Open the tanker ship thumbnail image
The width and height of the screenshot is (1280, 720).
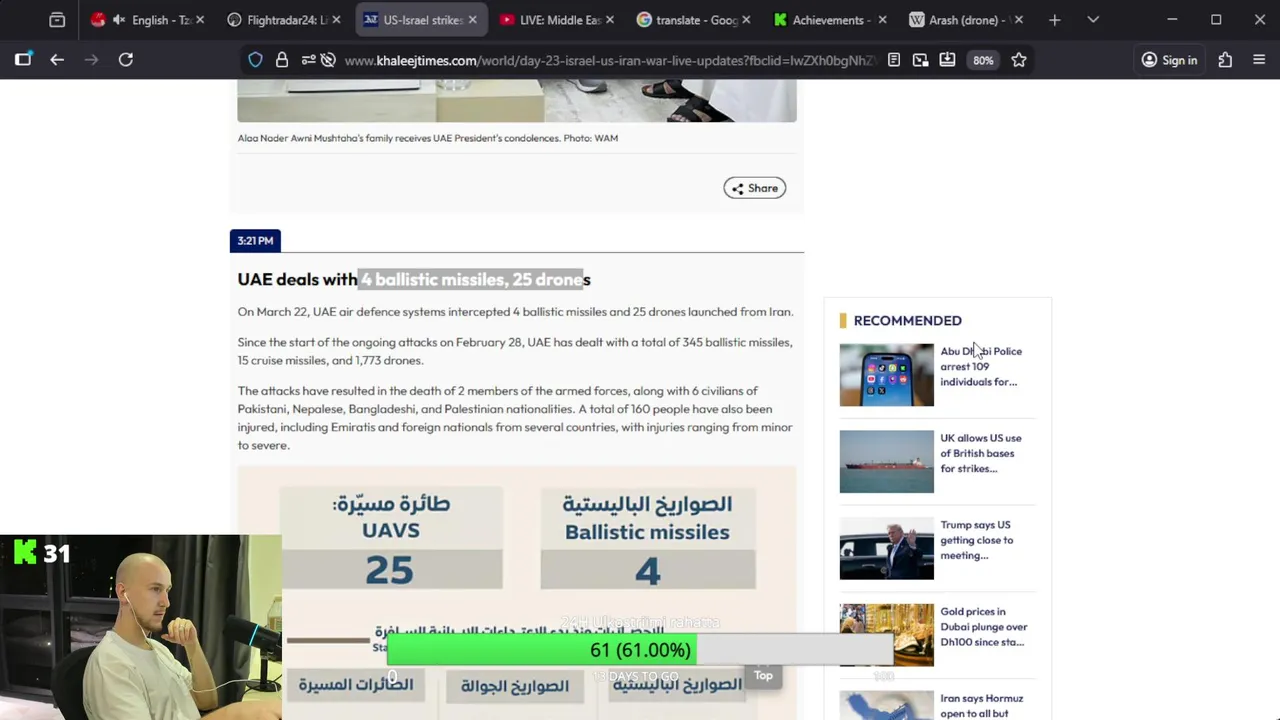coord(887,462)
